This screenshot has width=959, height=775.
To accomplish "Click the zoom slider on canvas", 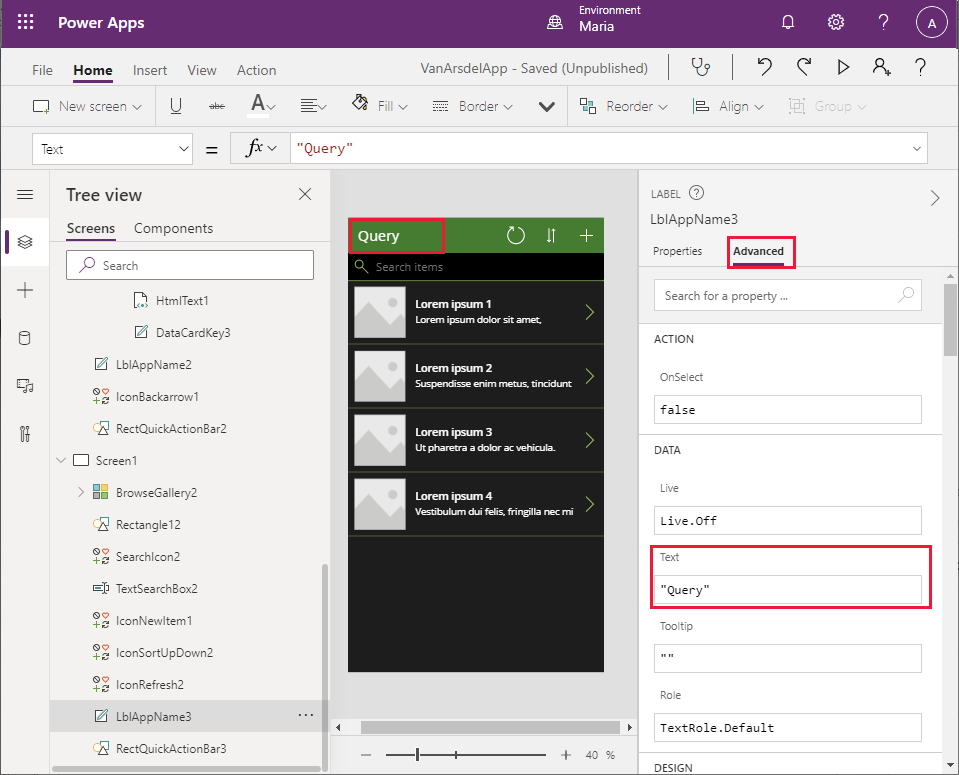I will [417, 755].
